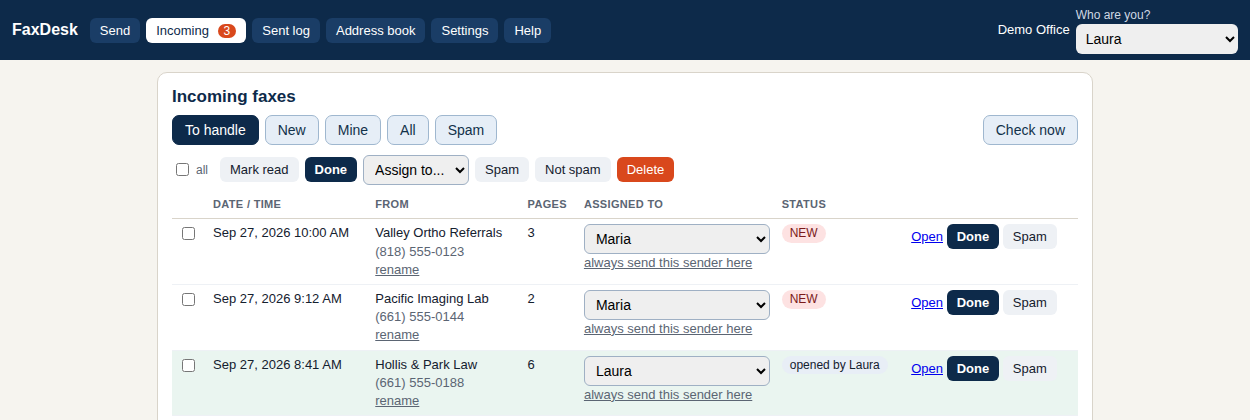Screen dimensions: 1250x420
Task: Check the Pacific Imaging Lab row checkbox
Action: 188,299
